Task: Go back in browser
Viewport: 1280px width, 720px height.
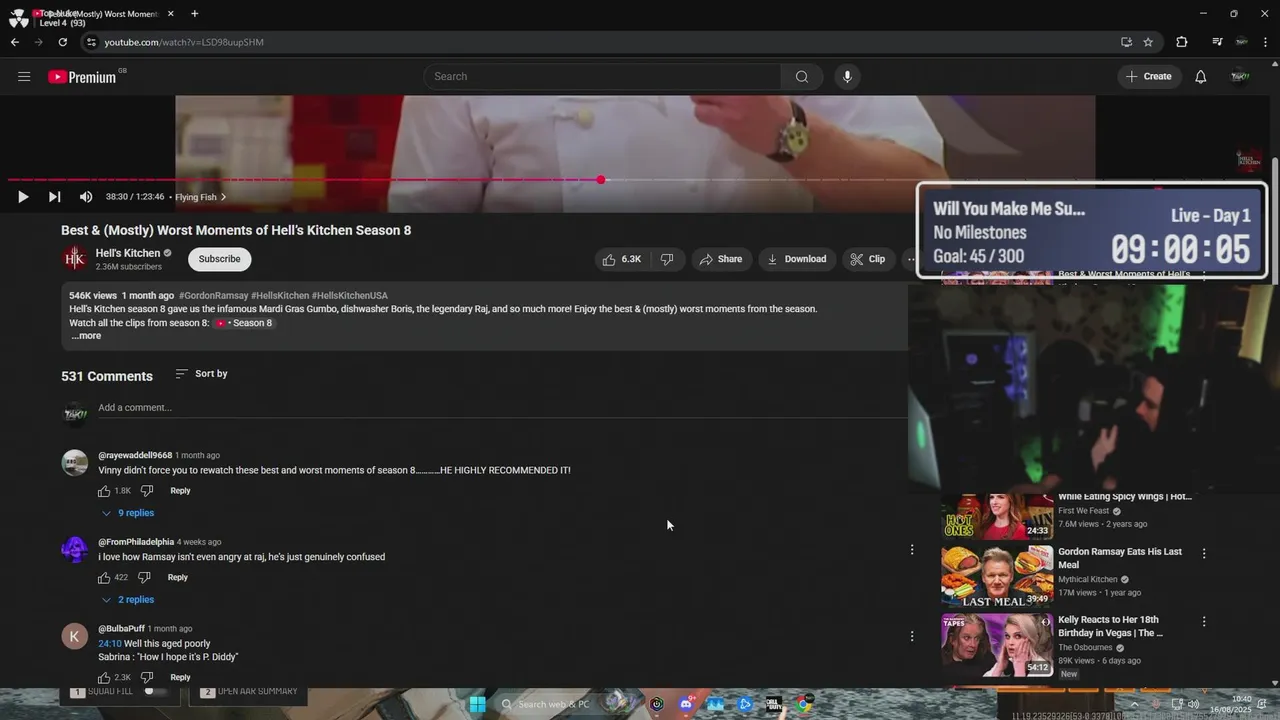Action: click(14, 42)
